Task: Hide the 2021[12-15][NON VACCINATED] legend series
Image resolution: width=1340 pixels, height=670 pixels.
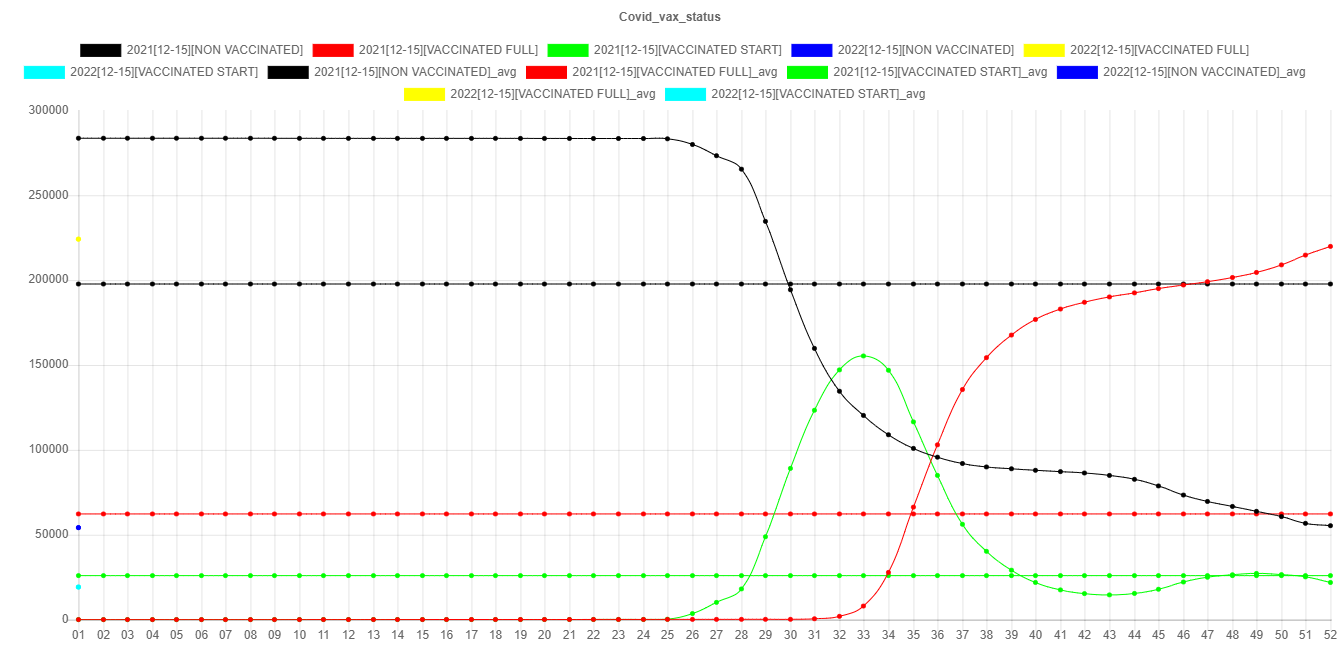Action: click(215, 50)
